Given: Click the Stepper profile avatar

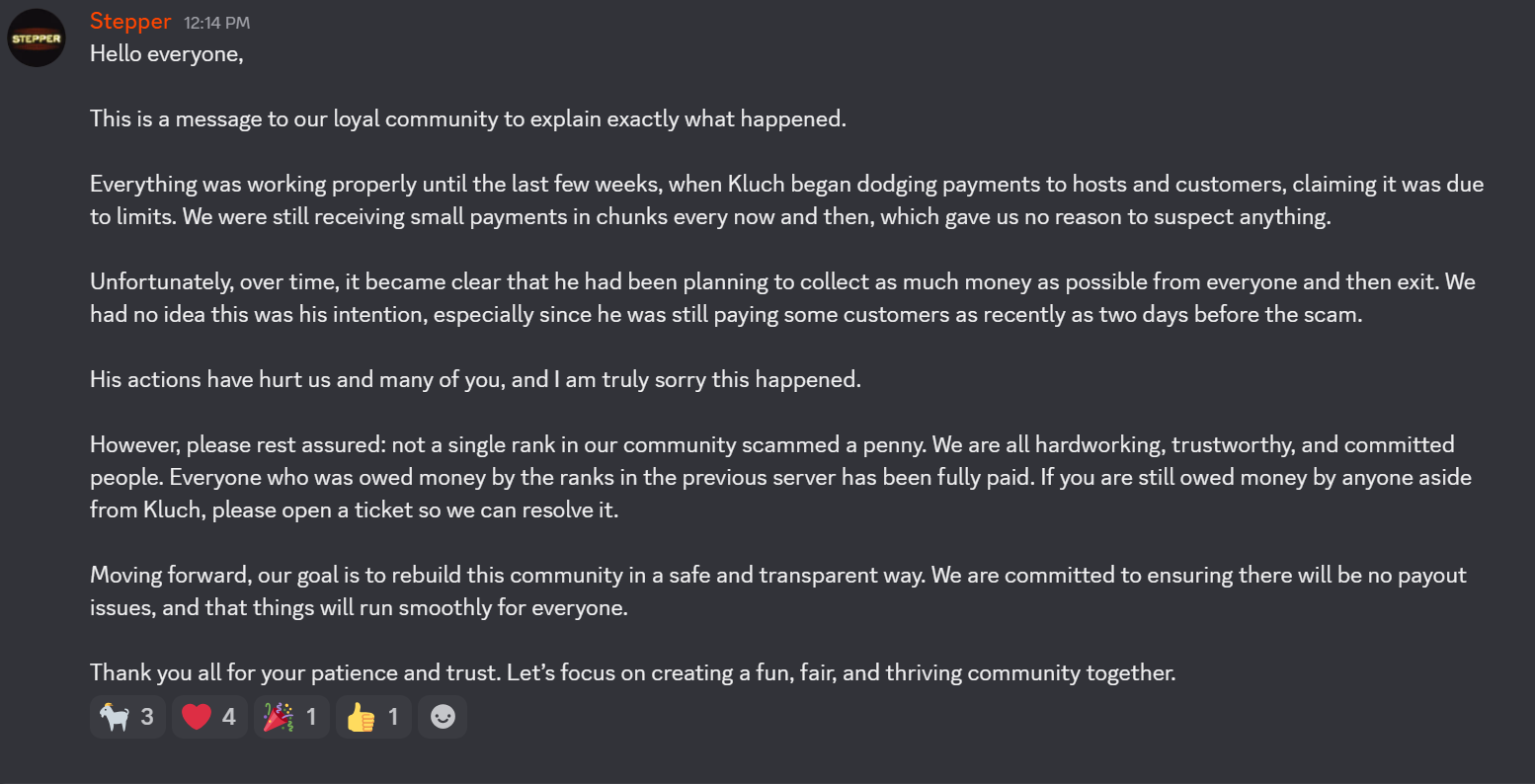Looking at the screenshot, I should point(37,38).
